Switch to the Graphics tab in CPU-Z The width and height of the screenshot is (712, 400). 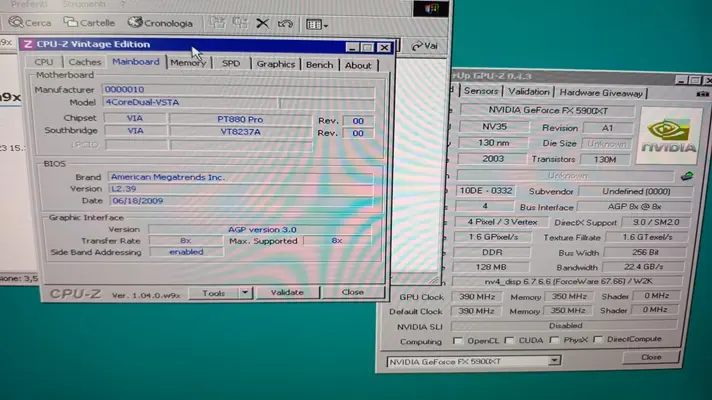[276, 64]
